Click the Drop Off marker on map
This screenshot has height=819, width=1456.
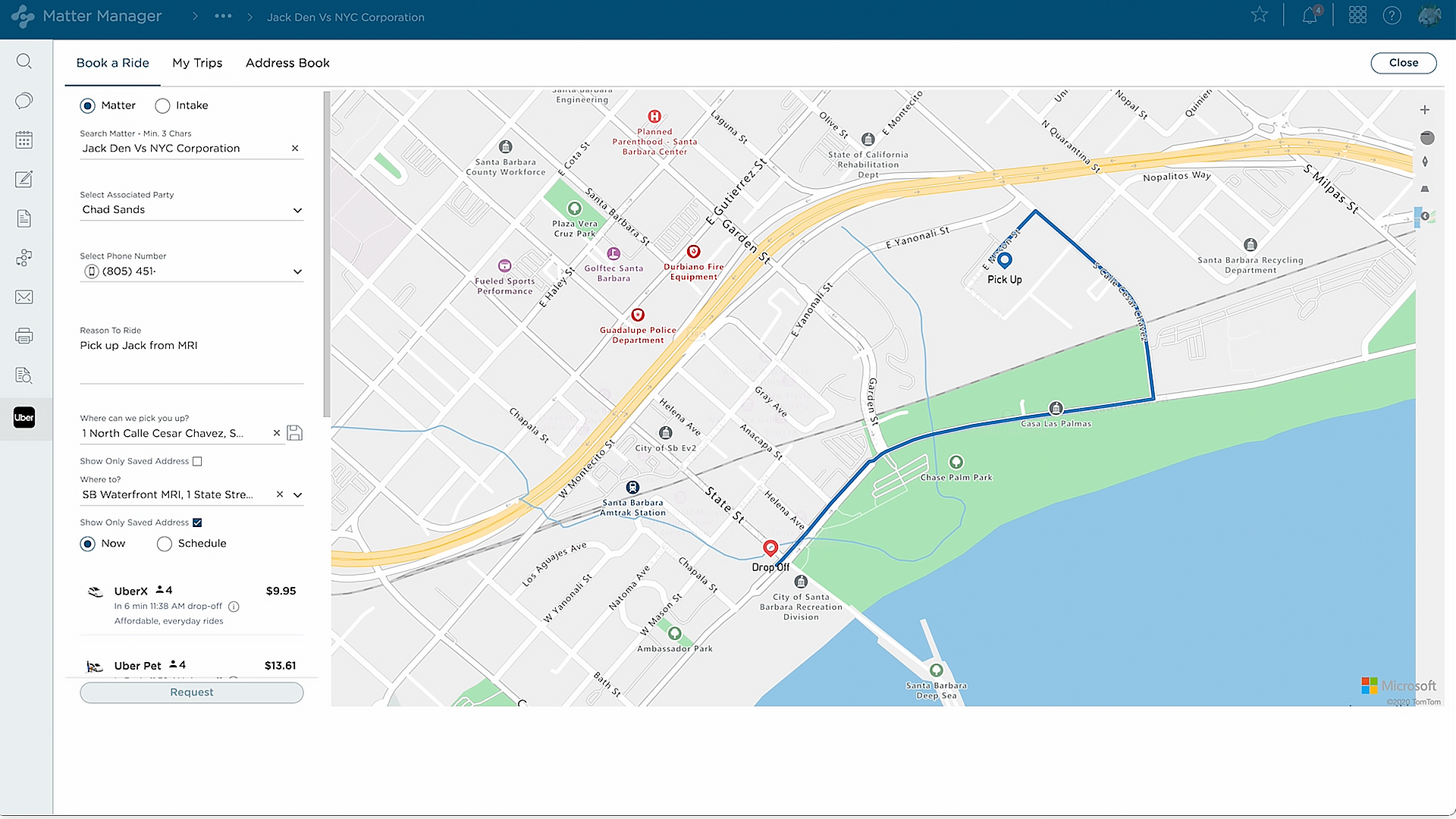point(770,548)
